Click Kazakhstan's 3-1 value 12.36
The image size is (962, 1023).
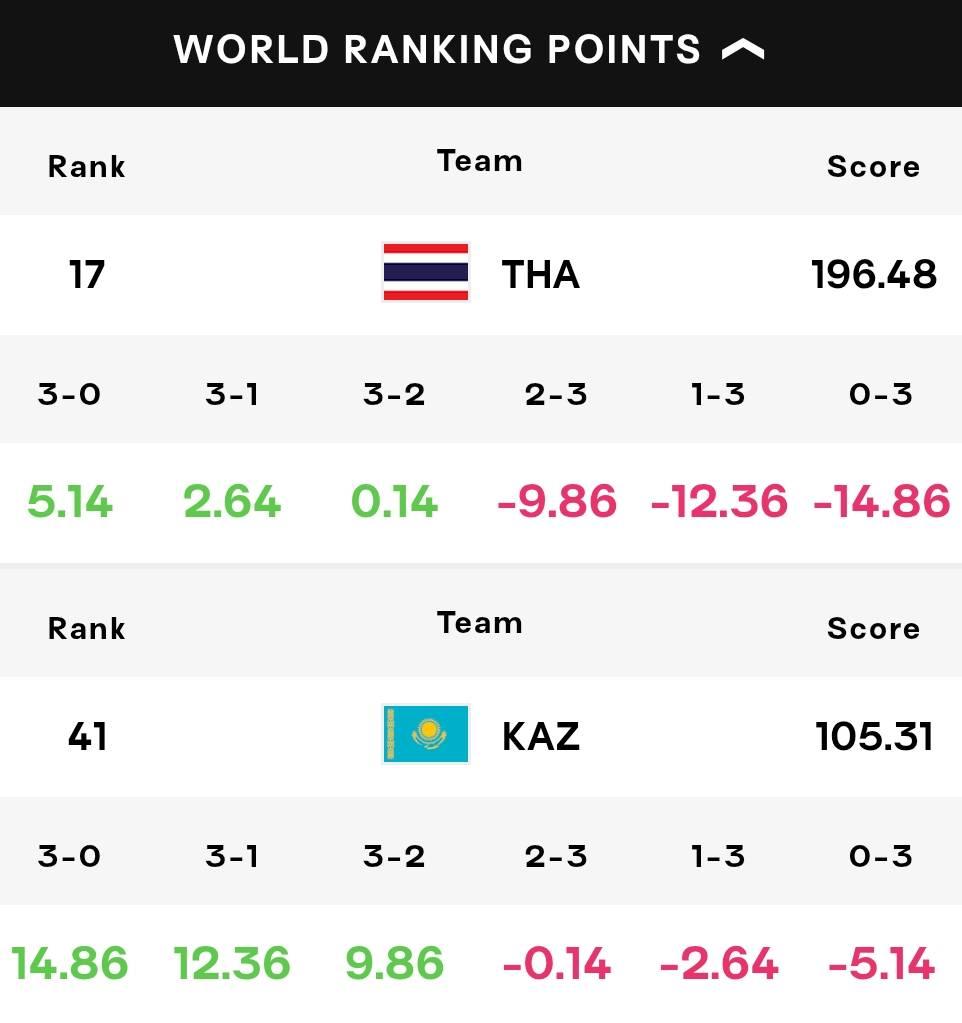click(x=232, y=963)
